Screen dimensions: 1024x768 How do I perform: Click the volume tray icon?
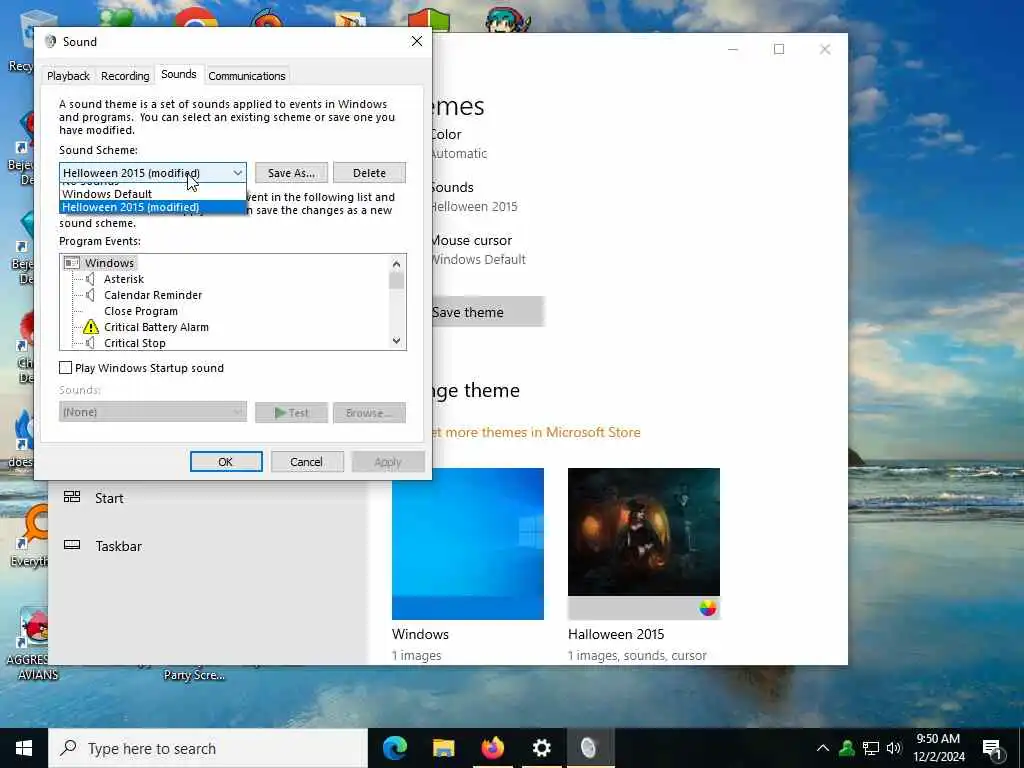click(x=894, y=748)
